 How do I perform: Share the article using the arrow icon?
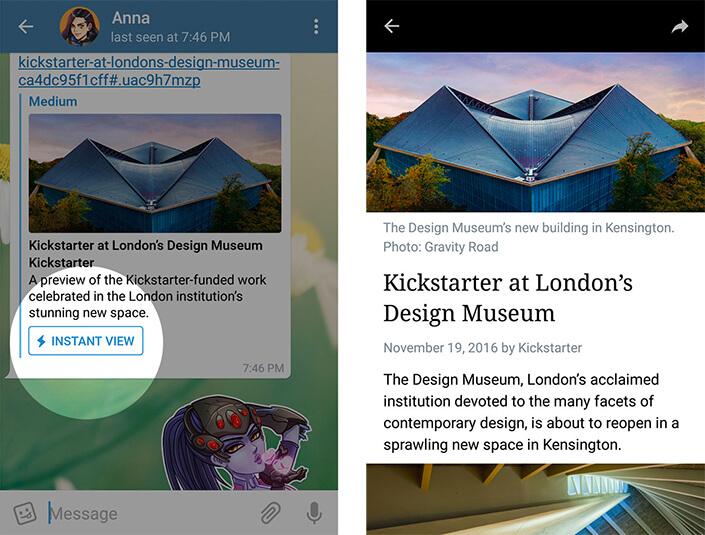pyautogui.click(x=679, y=27)
